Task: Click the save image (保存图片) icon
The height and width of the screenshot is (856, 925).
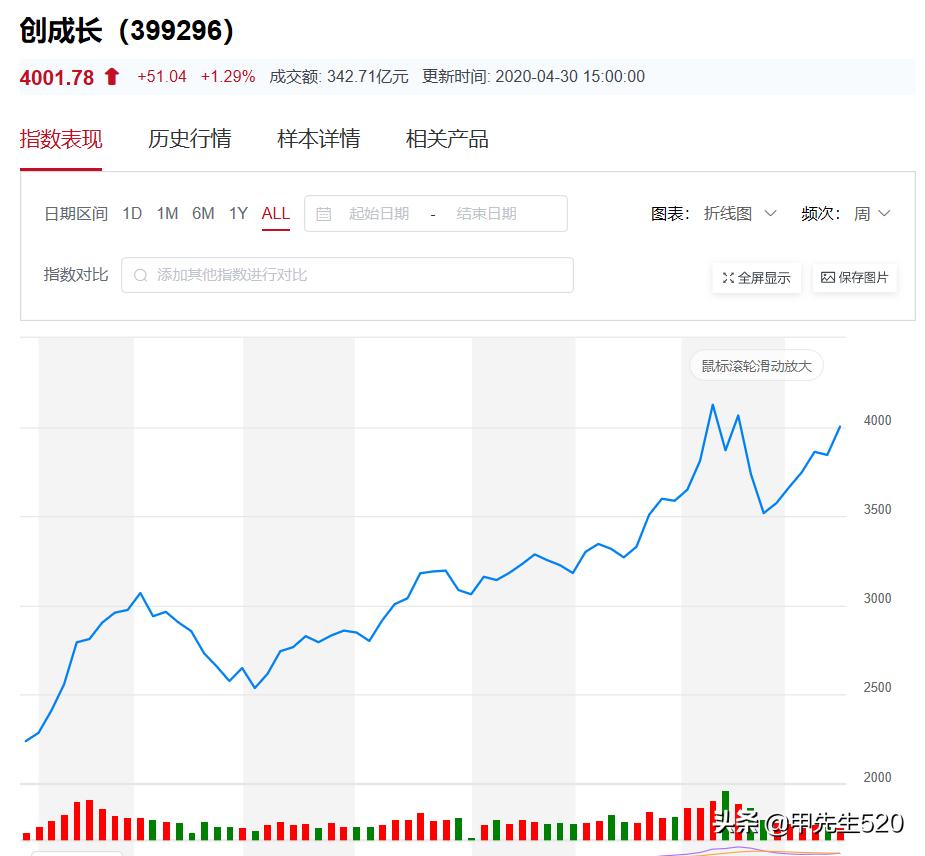Action: 855,278
